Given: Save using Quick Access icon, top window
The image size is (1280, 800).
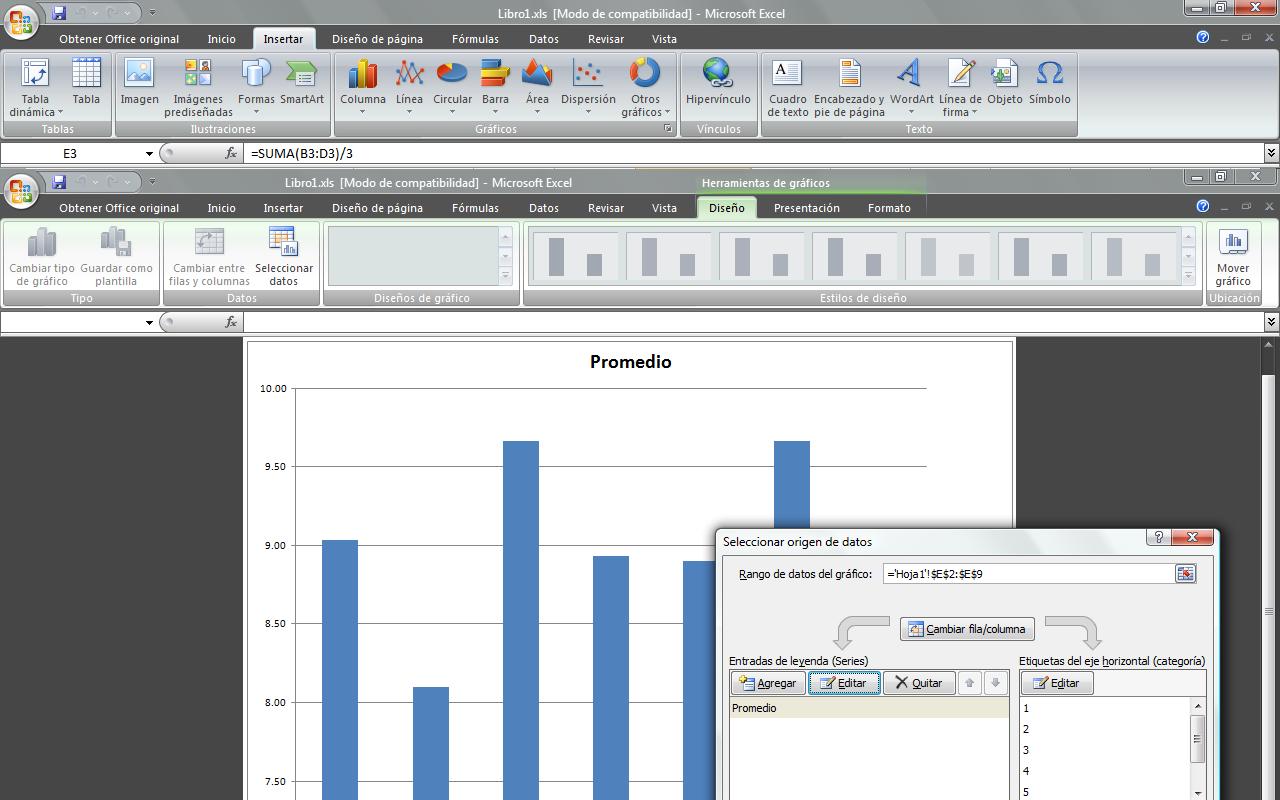Looking at the screenshot, I should pos(59,13).
